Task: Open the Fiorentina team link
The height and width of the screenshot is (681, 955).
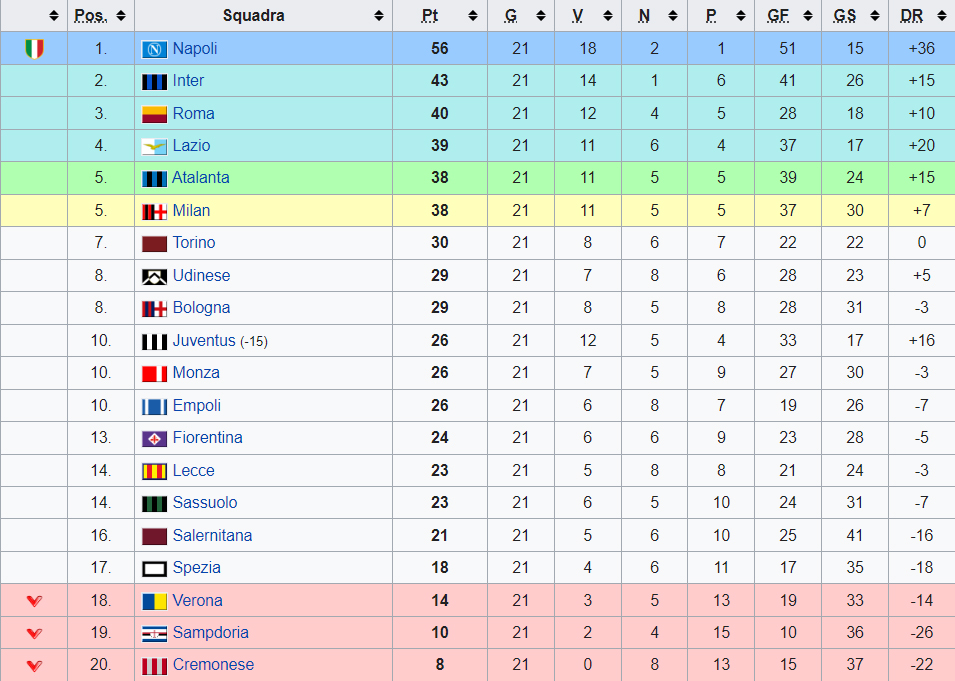Action: [208, 438]
